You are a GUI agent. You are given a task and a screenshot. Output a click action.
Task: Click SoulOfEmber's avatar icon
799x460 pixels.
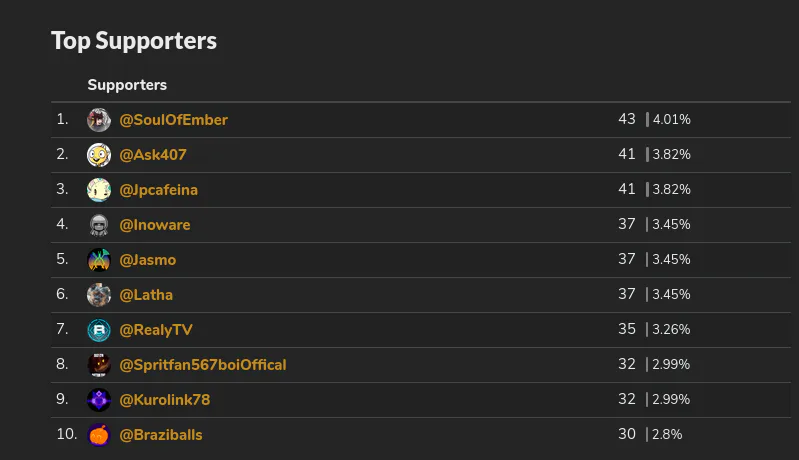coord(99,120)
